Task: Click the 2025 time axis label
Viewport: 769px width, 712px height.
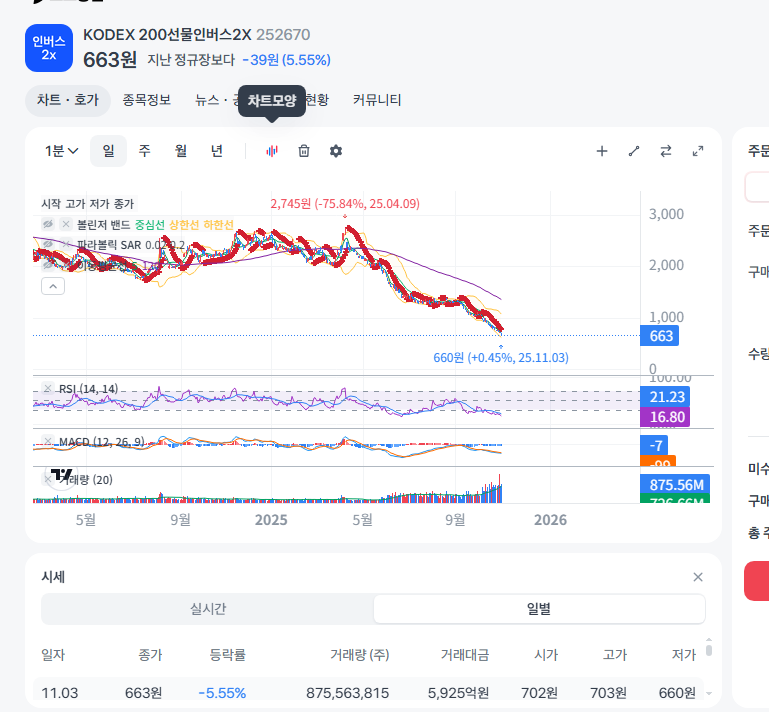Action: click(271, 520)
